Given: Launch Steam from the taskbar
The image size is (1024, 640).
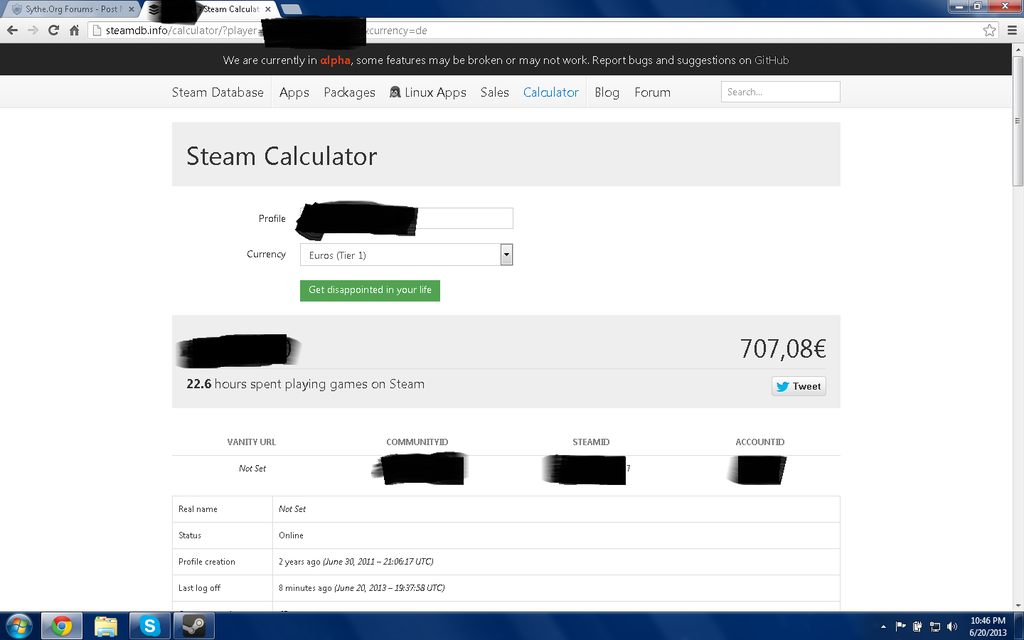Looking at the screenshot, I should click(194, 626).
